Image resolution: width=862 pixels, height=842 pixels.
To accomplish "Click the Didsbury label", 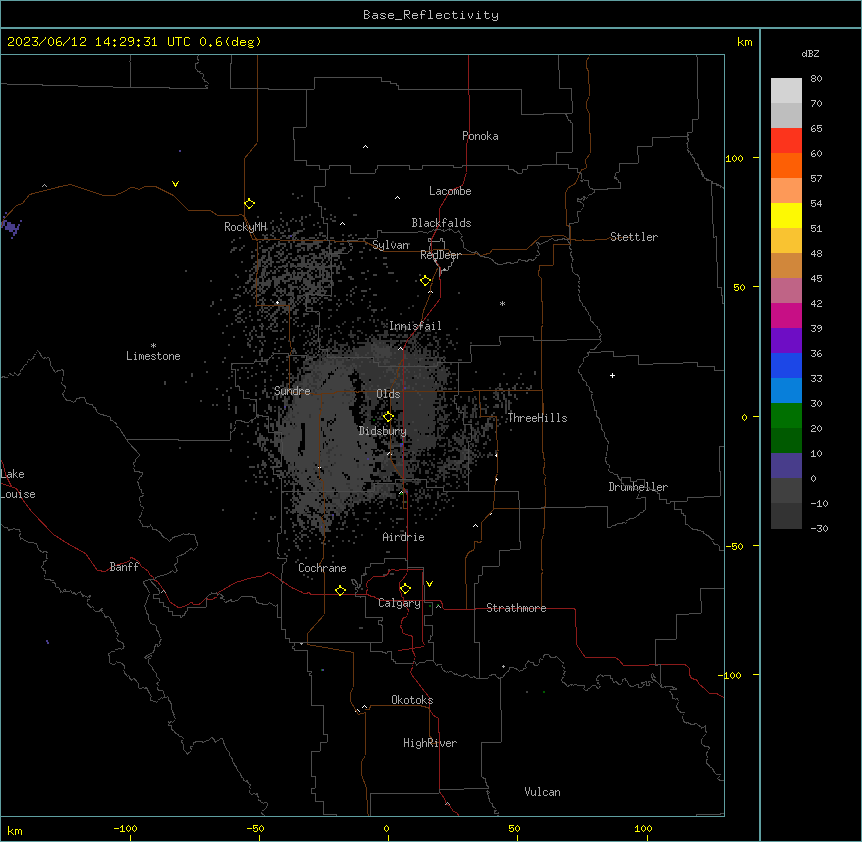I will pos(383,431).
